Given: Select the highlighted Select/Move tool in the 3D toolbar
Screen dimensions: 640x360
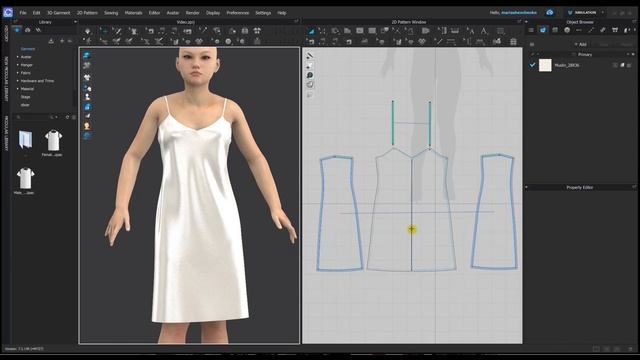Looking at the screenshot, I should click(x=104, y=31).
